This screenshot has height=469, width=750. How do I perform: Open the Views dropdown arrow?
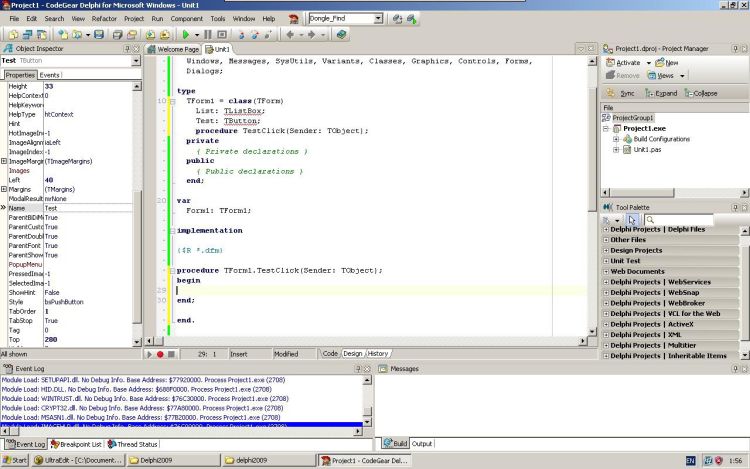click(682, 76)
